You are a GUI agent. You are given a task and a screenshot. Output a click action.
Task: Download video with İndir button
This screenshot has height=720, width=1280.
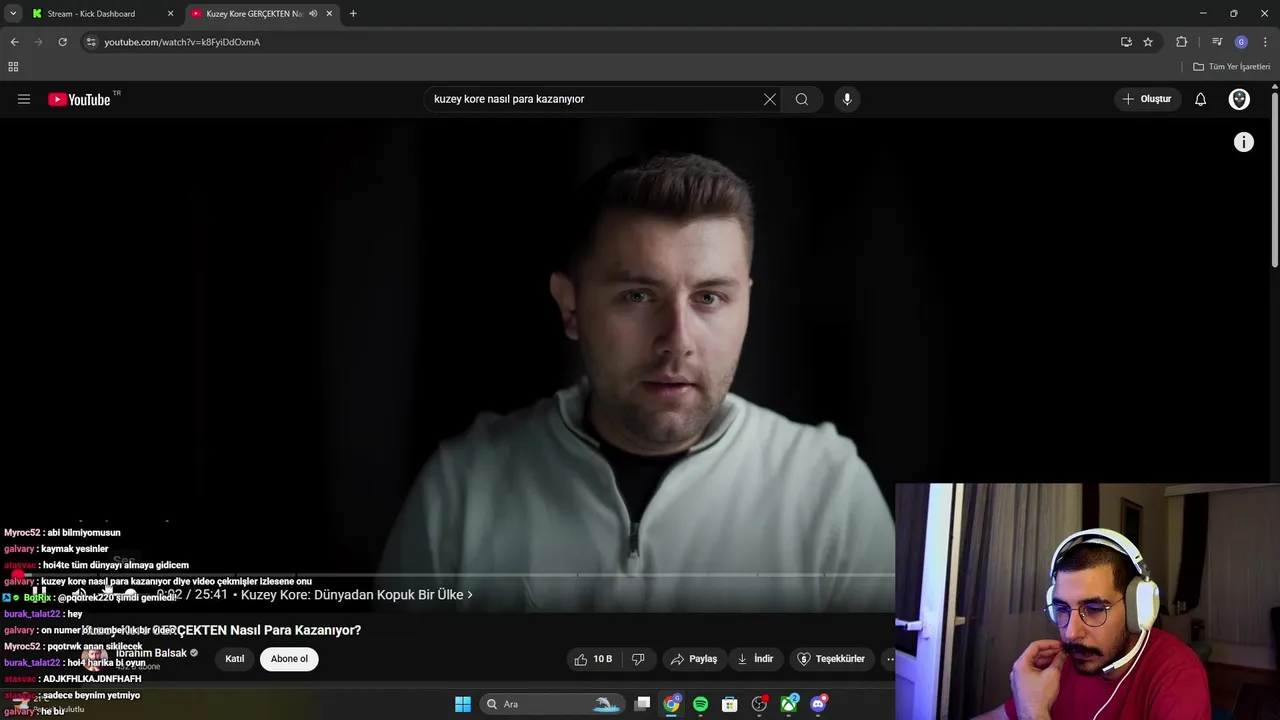click(755, 659)
